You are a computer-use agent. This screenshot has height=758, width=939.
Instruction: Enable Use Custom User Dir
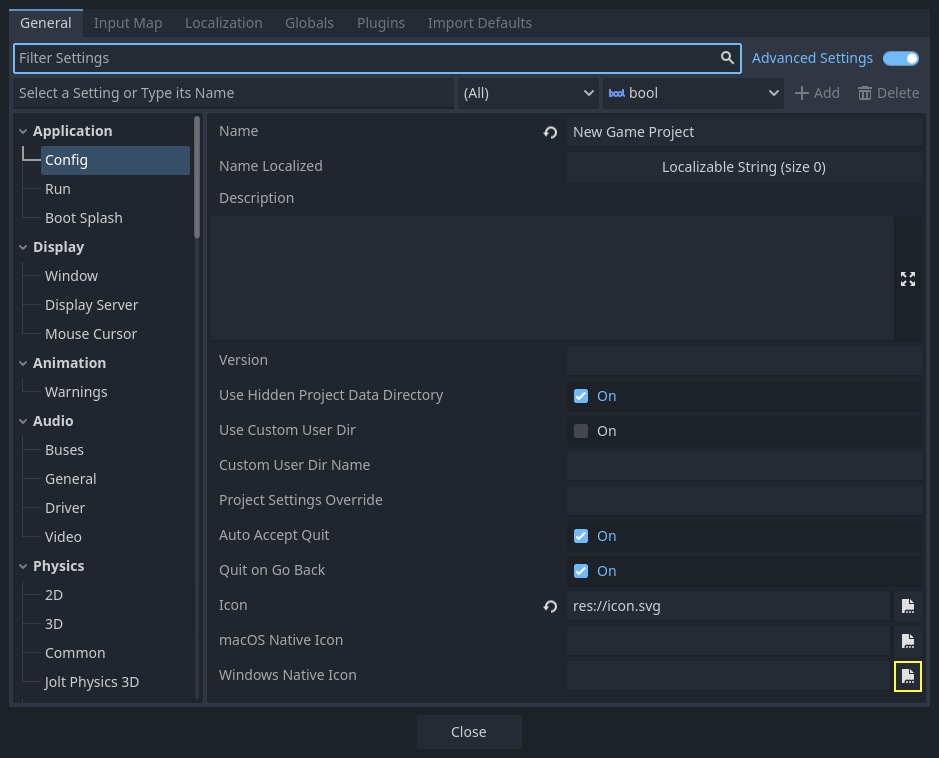(x=580, y=430)
